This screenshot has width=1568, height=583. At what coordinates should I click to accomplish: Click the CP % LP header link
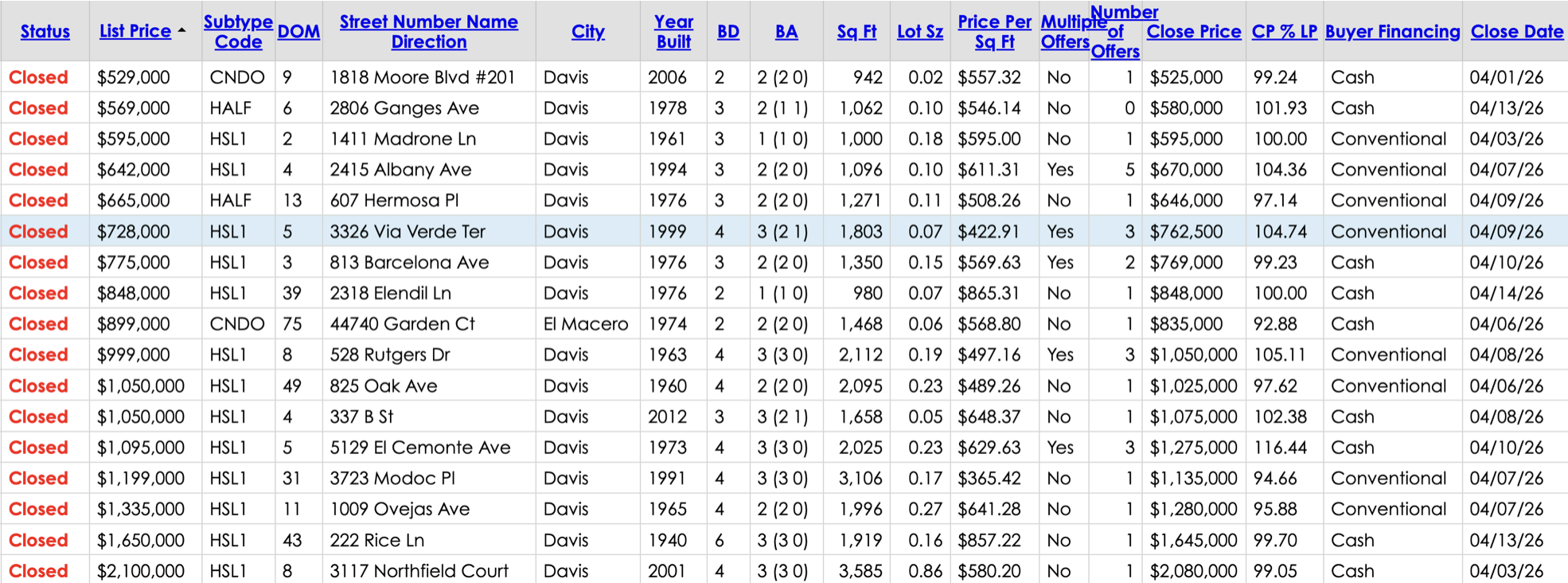coord(1284,32)
